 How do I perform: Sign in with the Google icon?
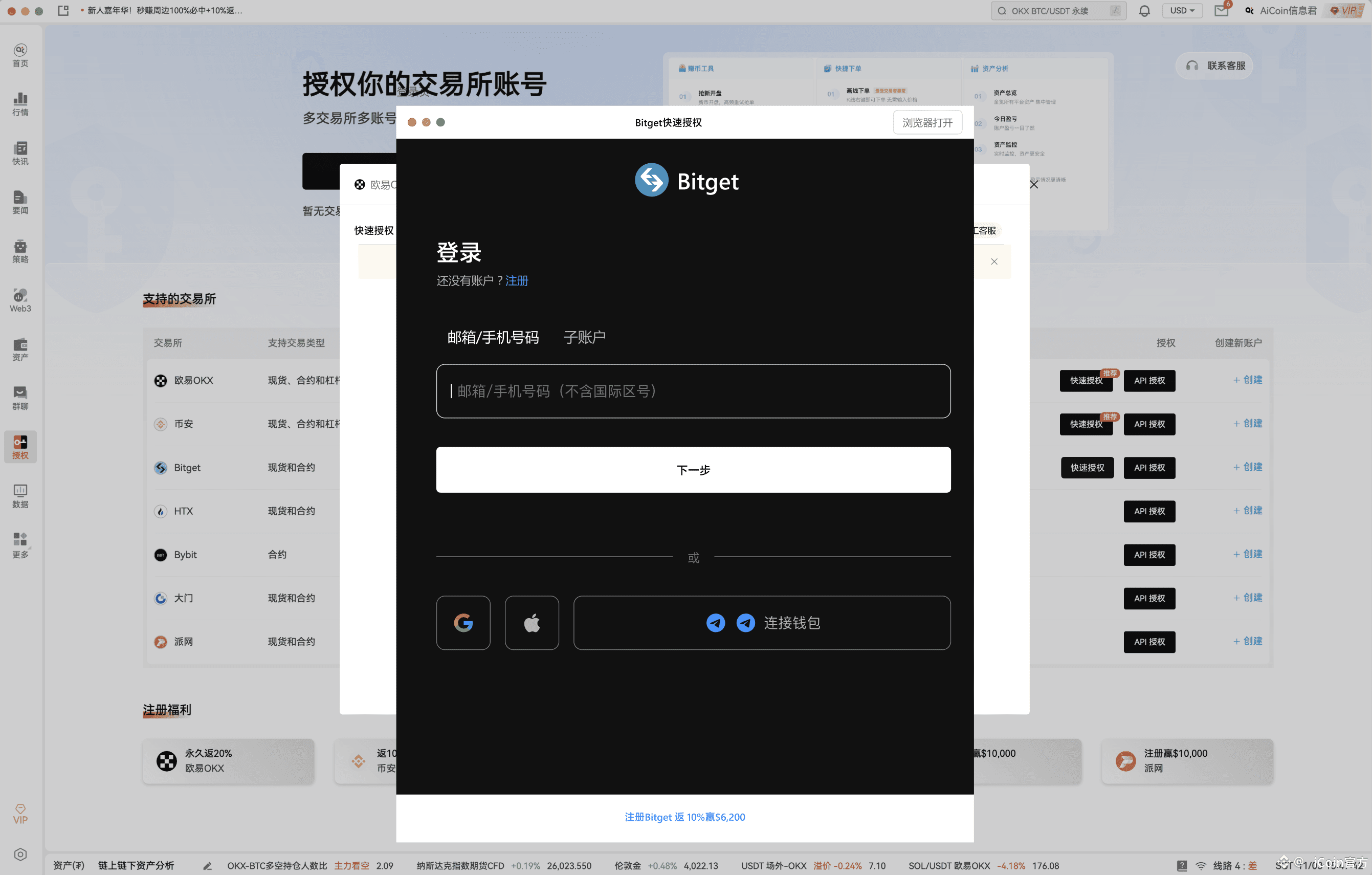pos(462,622)
